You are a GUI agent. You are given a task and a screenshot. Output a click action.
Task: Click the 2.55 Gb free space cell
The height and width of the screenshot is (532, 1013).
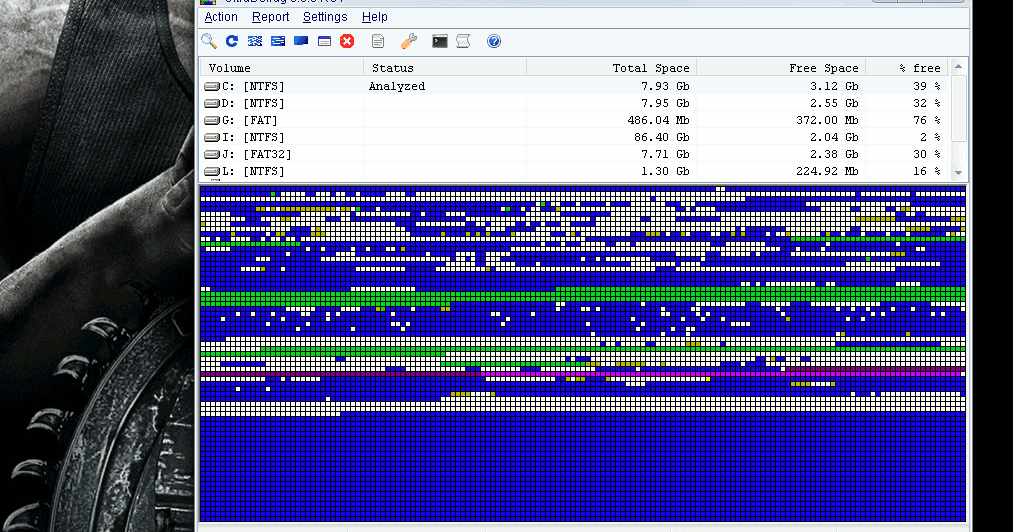point(834,103)
